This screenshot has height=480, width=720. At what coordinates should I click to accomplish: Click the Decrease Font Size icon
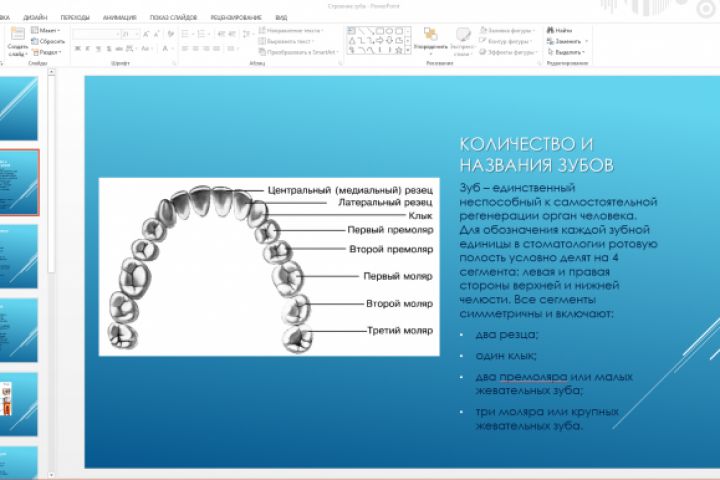click(157, 34)
